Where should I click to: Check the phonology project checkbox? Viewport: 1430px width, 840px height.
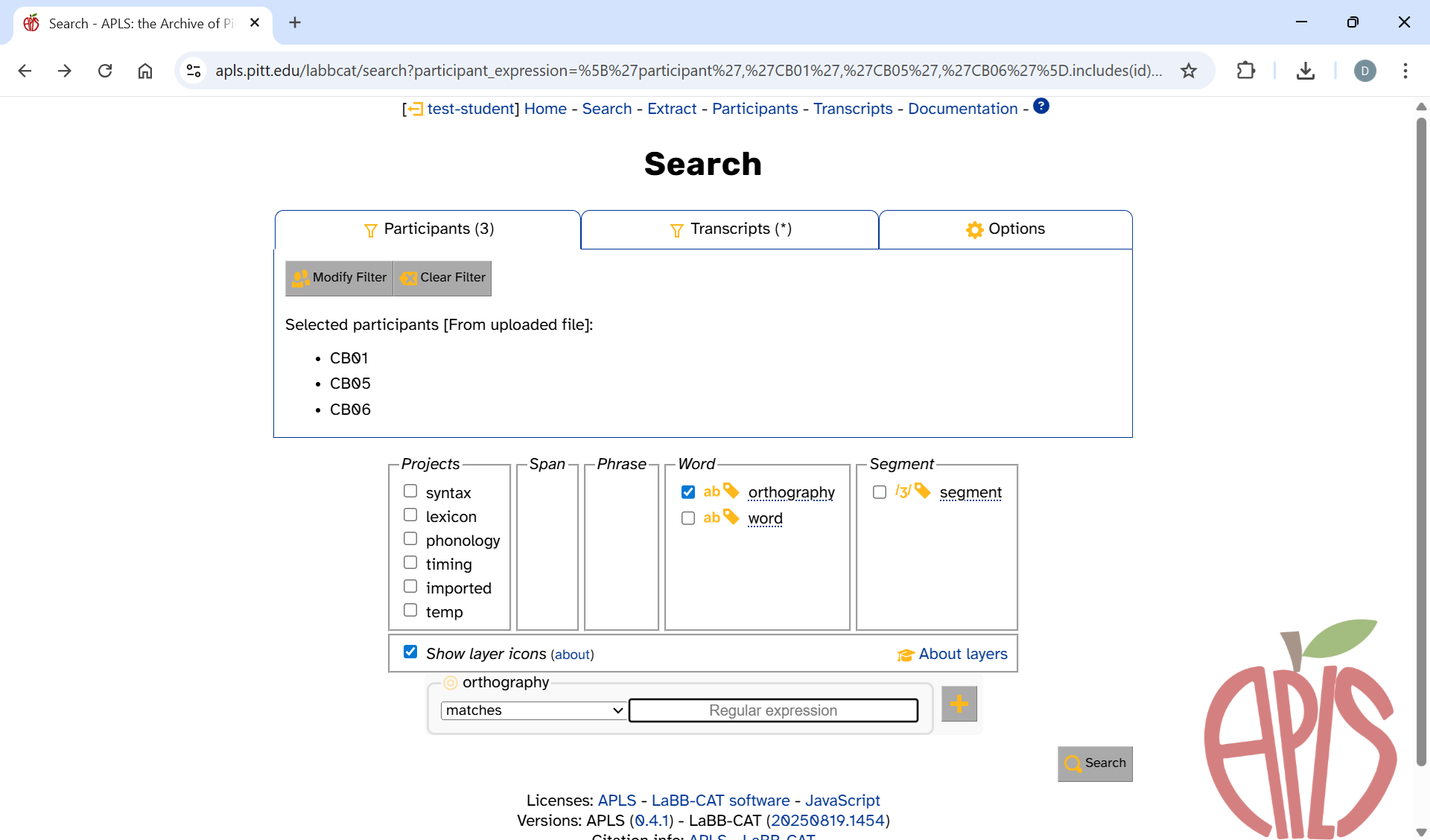click(410, 539)
